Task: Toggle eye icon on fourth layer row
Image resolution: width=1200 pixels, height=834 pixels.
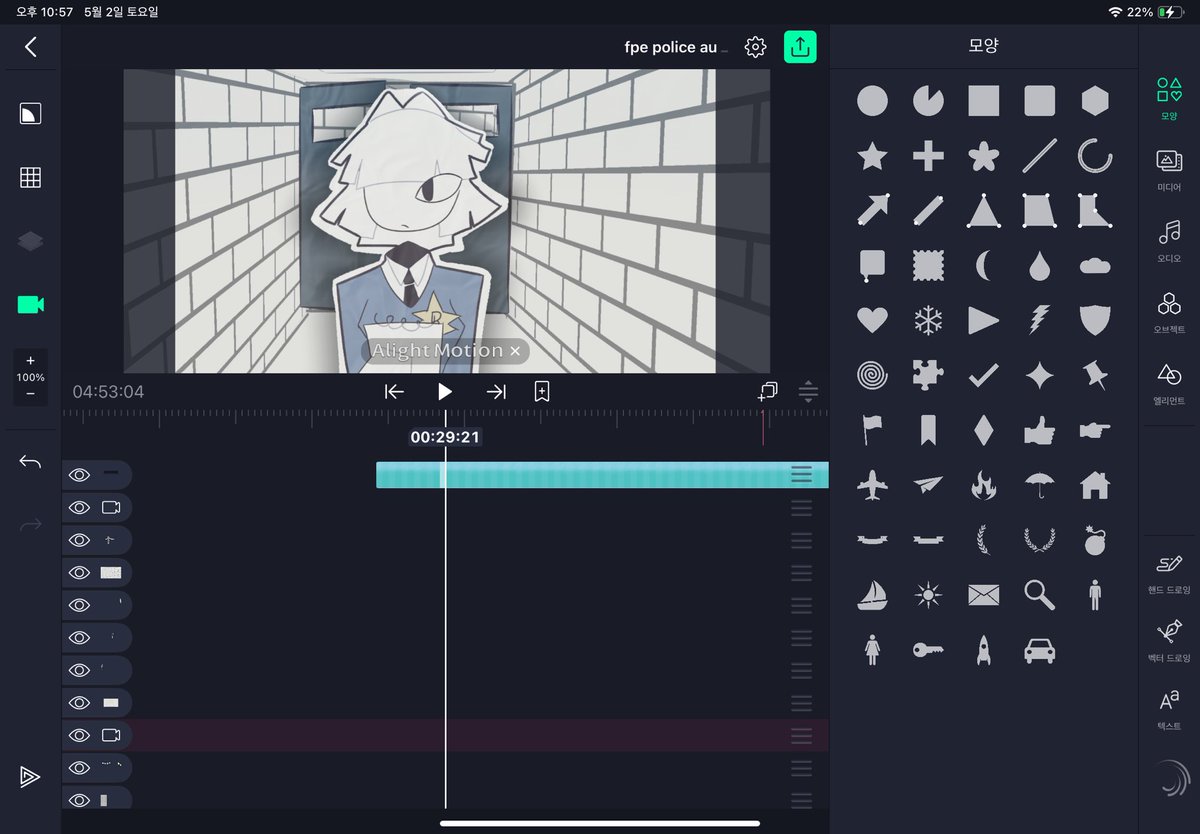Action: [x=79, y=572]
